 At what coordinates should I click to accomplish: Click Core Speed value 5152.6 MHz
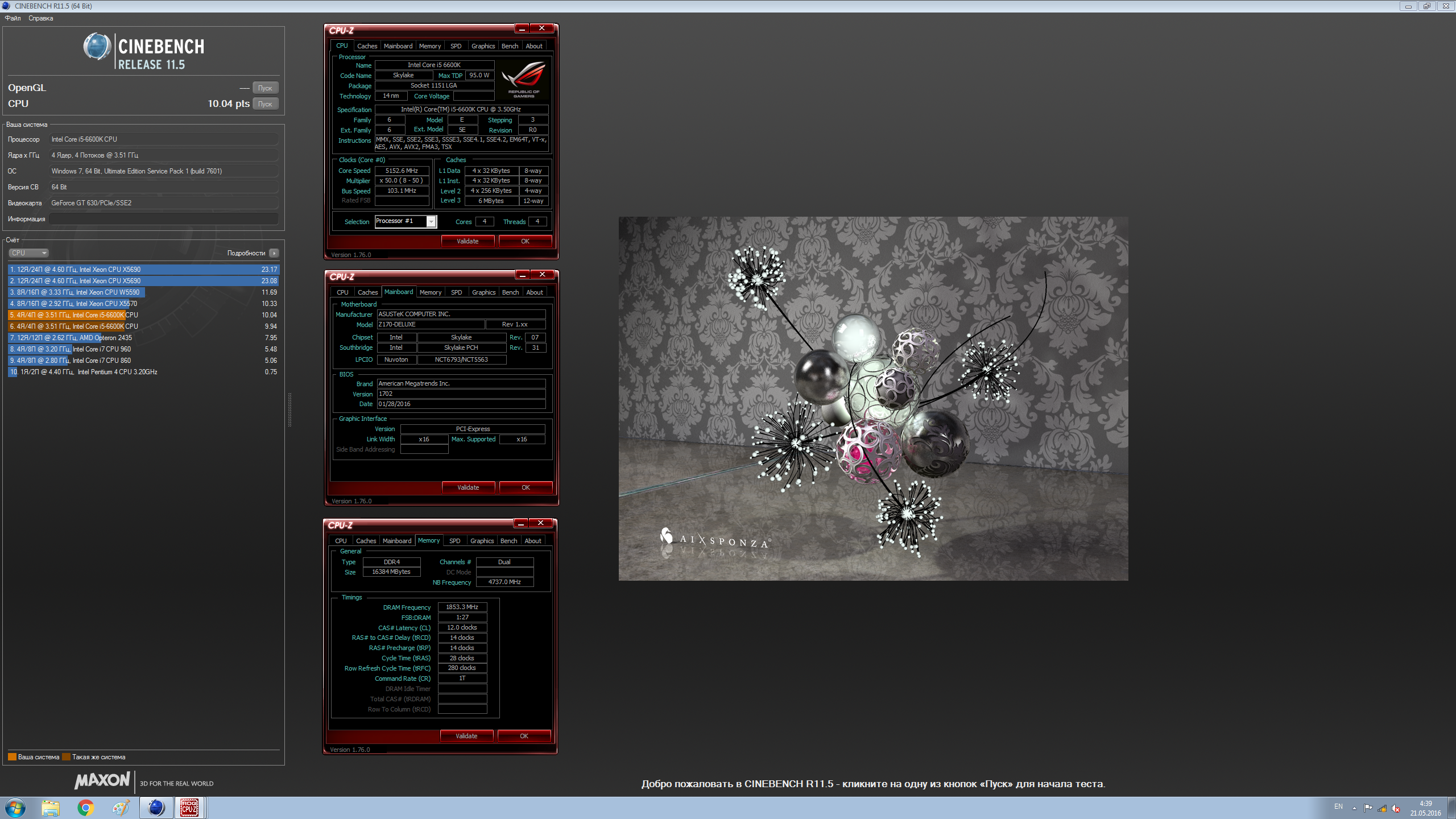point(402,171)
